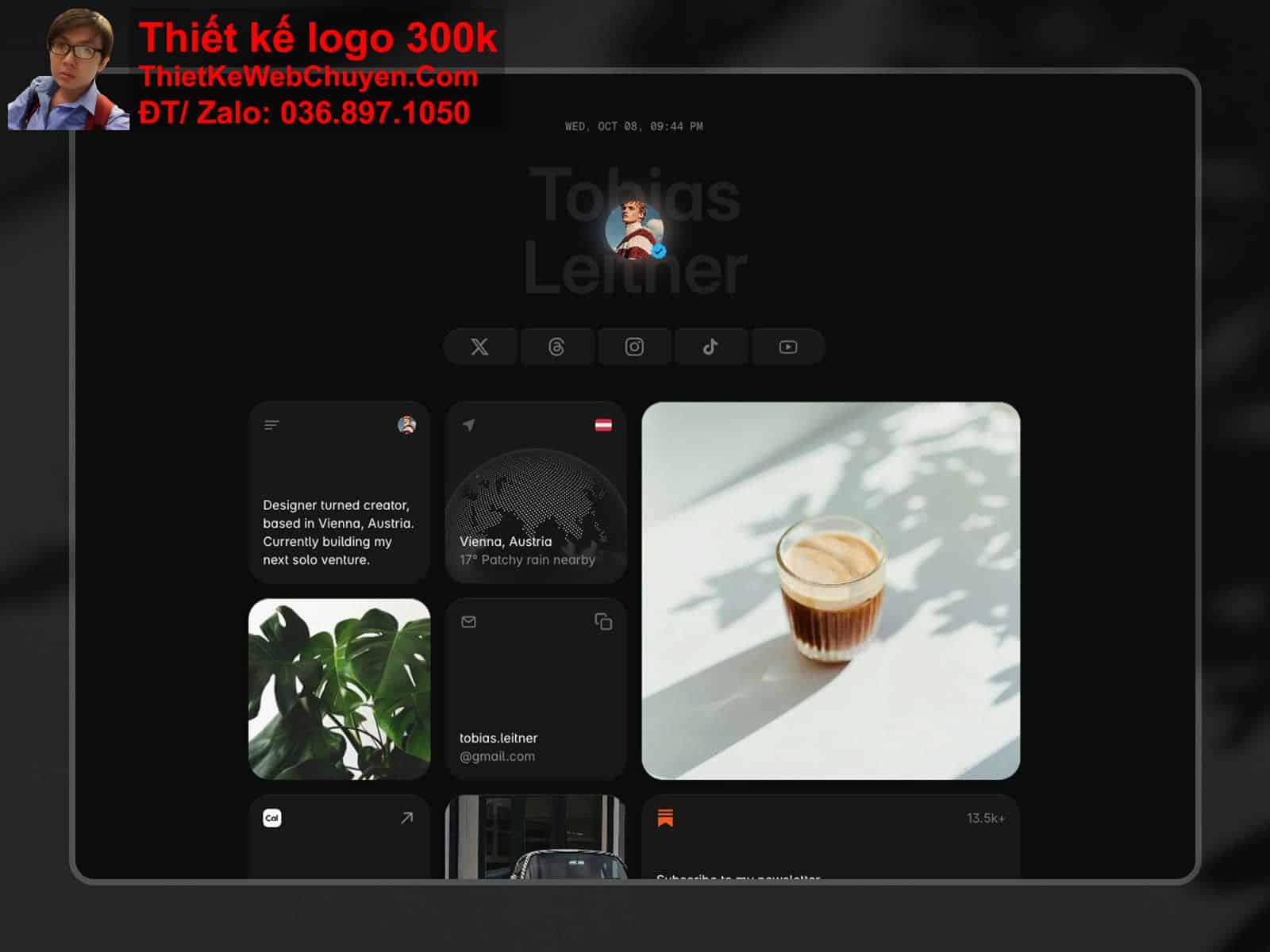Open the TikTok social link
The height and width of the screenshot is (952, 1270).
710,347
